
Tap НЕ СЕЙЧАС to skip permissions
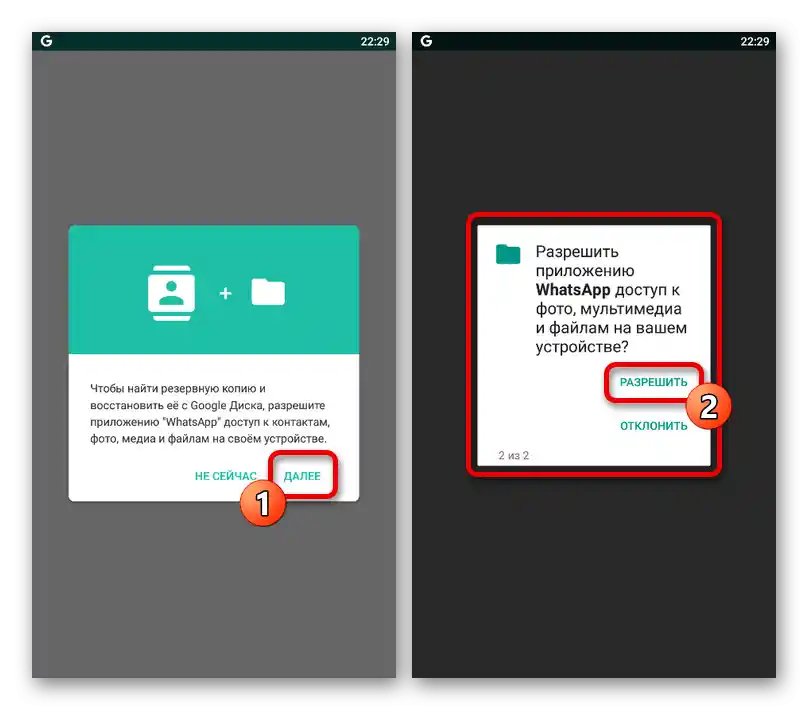pos(226,476)
